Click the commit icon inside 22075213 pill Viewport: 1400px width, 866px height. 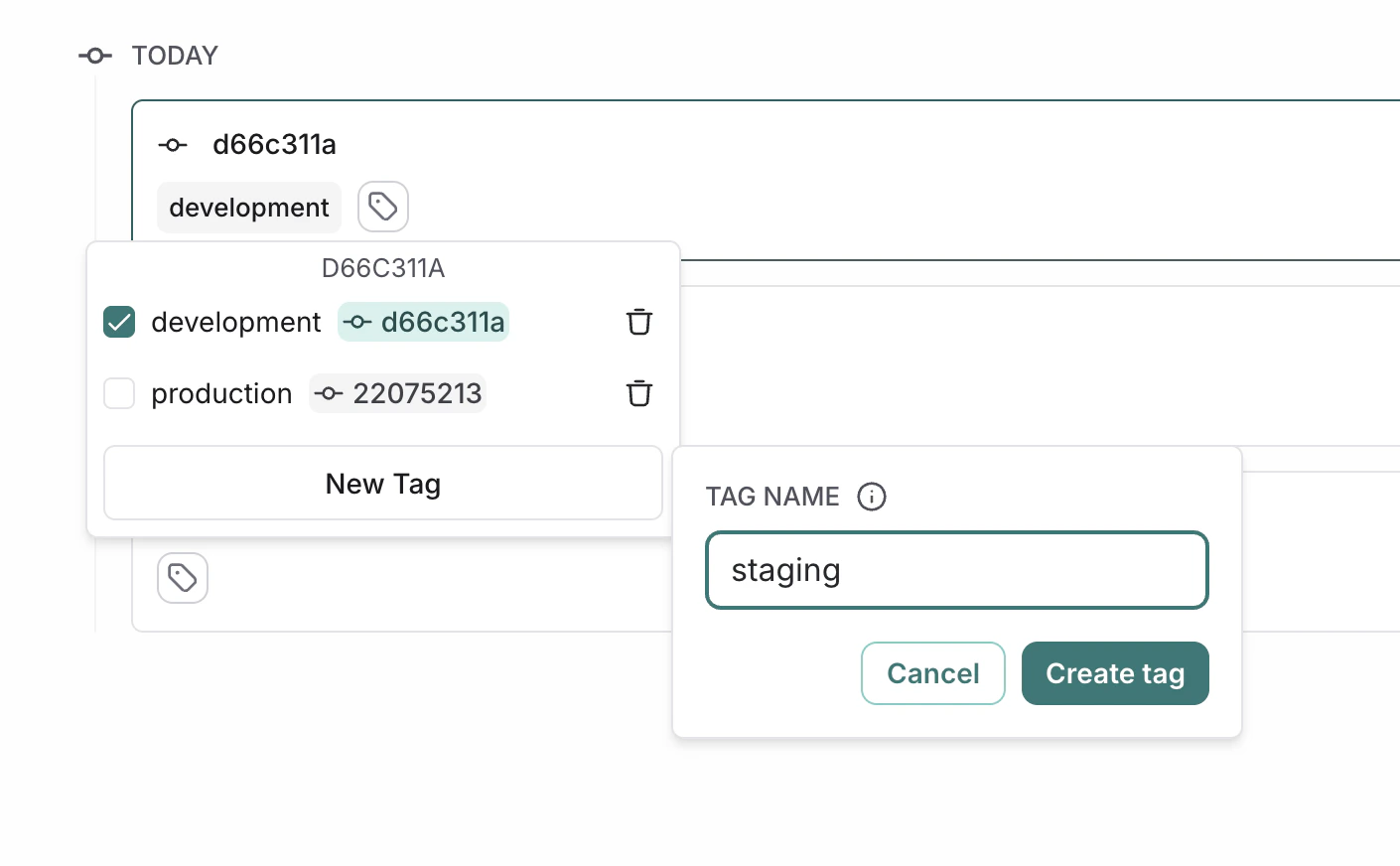[x=328, y=393]
